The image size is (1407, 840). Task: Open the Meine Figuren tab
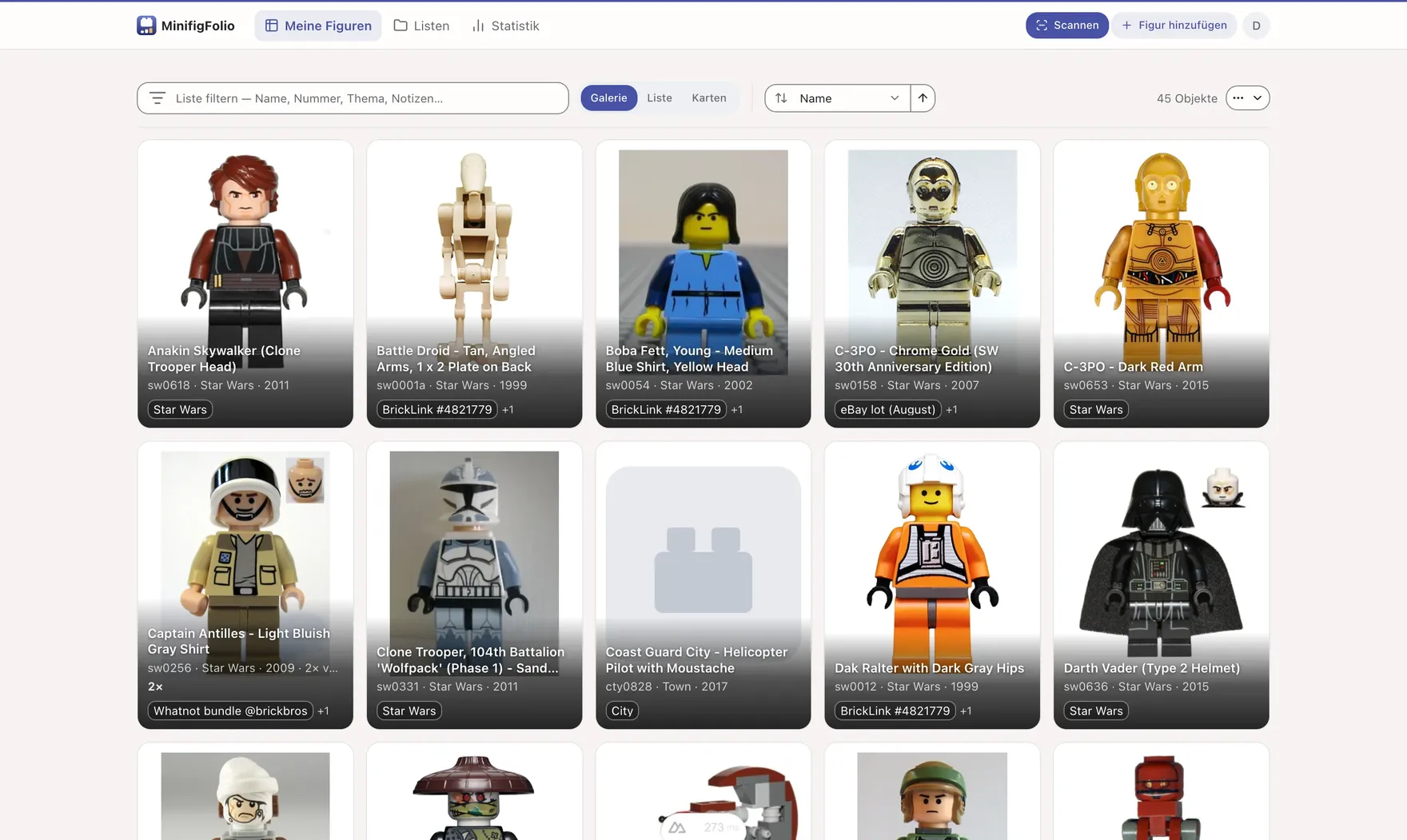pos(318,26)
